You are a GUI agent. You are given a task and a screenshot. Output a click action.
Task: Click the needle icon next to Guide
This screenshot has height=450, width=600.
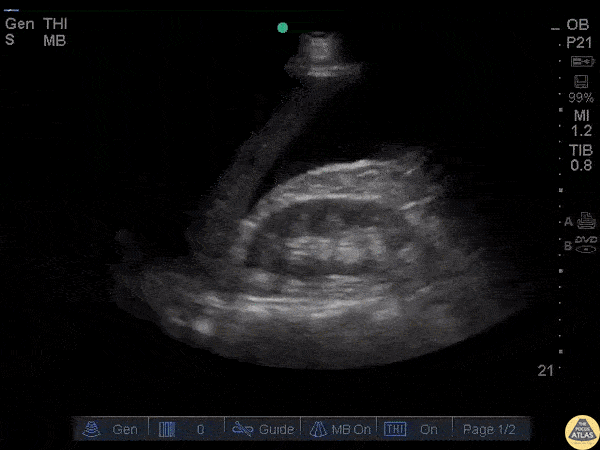pos(243,429)
